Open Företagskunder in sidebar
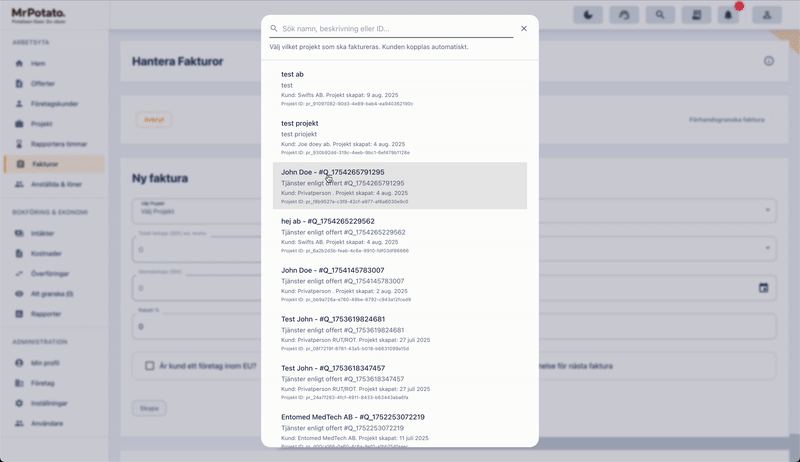 [x=54, y=104]
